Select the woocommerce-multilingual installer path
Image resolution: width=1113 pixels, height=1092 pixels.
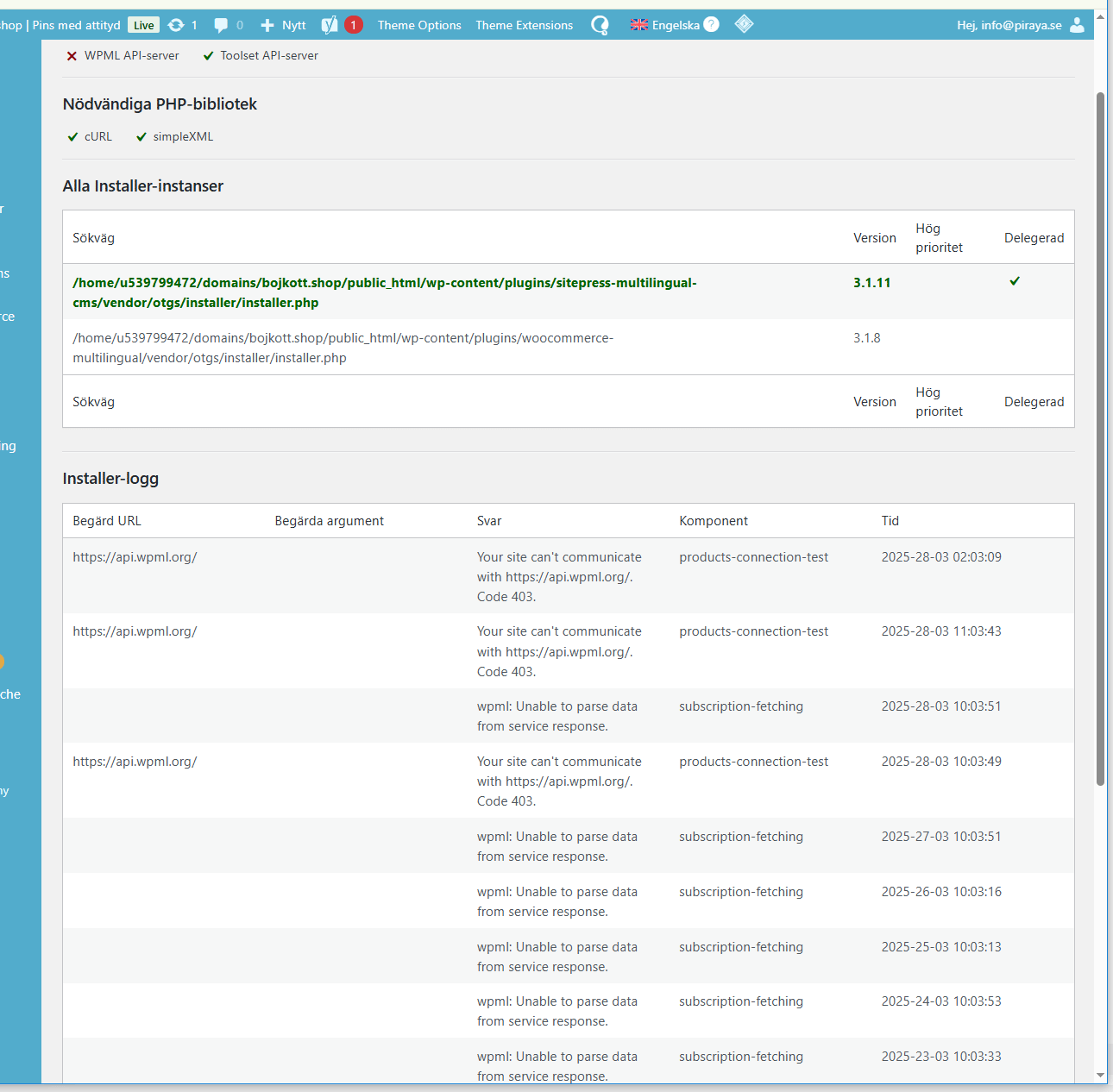coord(343,348)
